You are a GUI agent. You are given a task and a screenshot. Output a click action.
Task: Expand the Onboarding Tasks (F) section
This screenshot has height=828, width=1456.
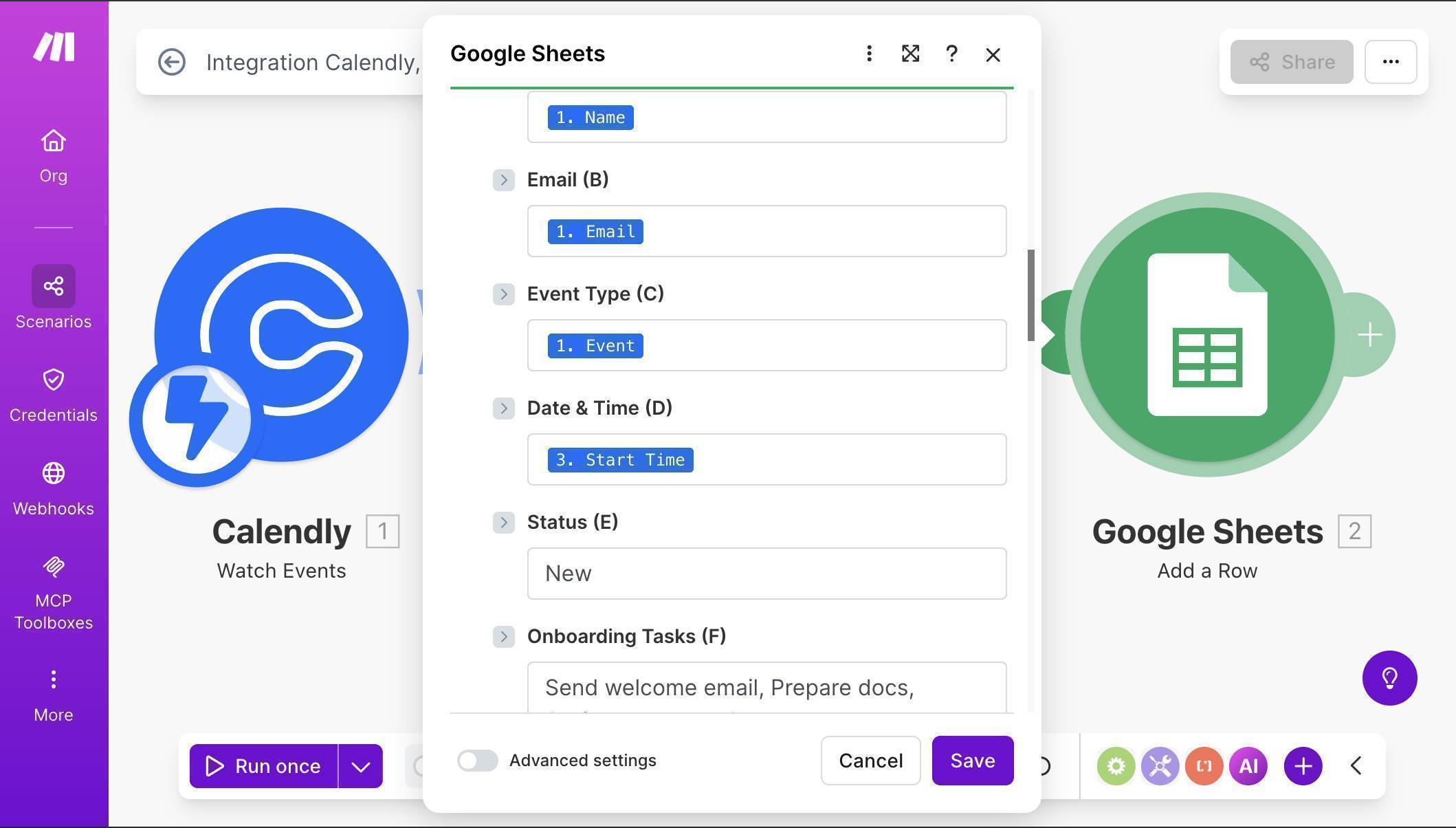[x=504, y=636]
